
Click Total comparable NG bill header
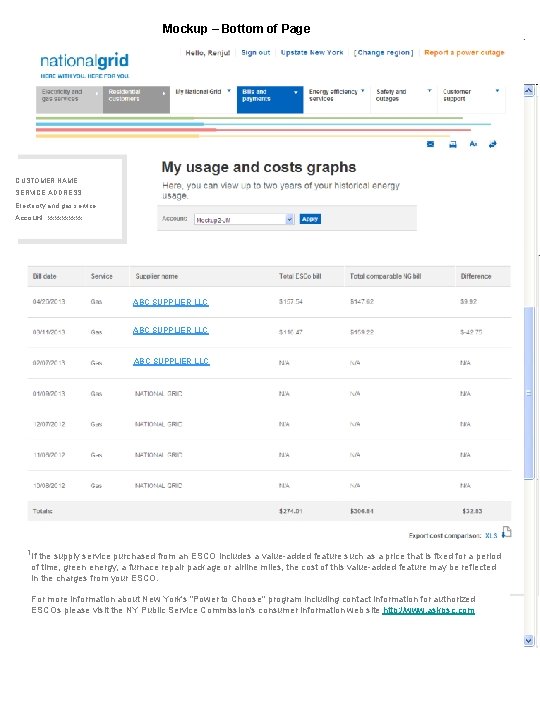(385, 276)
